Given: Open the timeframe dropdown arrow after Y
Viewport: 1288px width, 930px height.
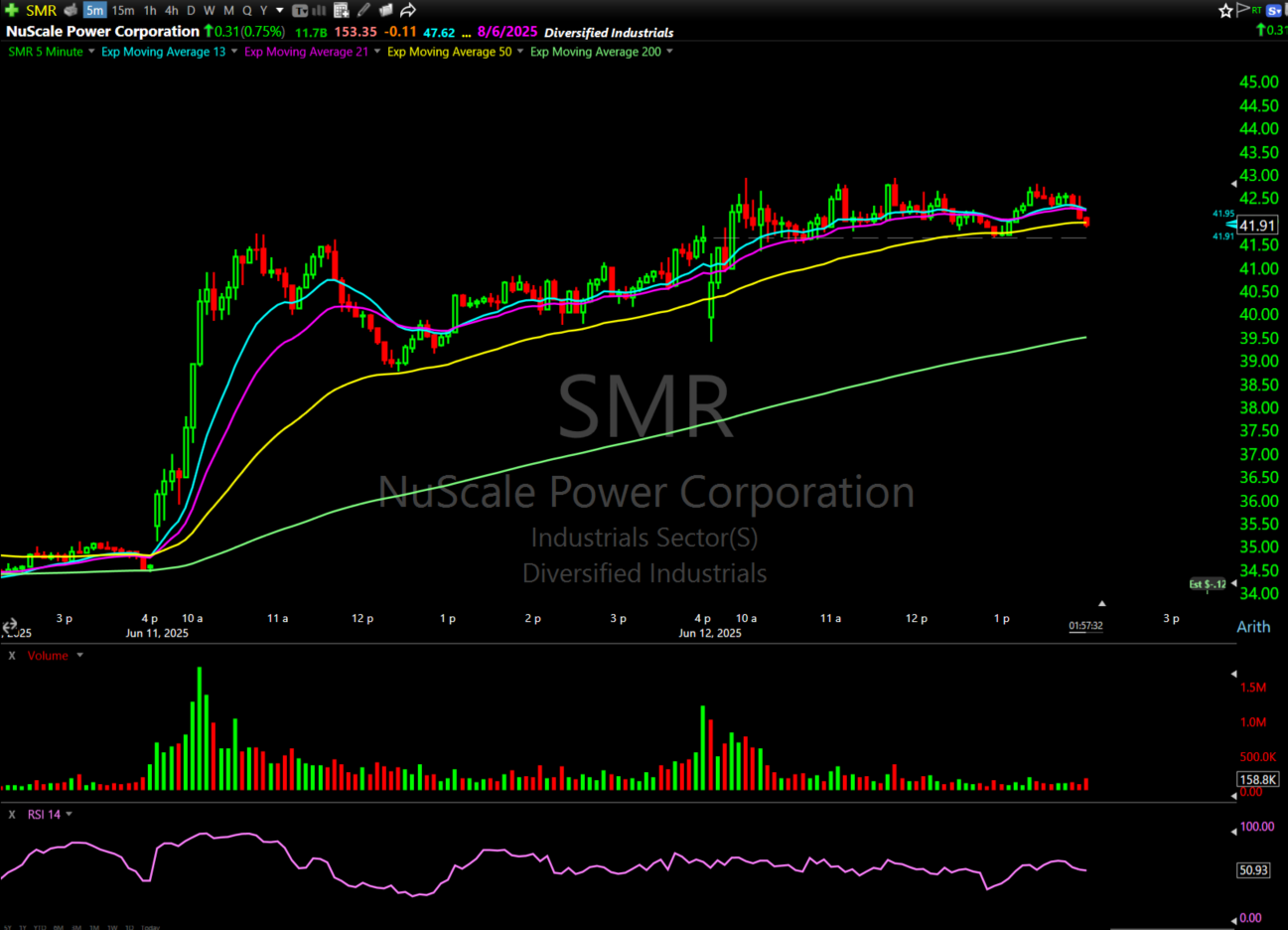Looking at the screenshot, I should [280, 10].
